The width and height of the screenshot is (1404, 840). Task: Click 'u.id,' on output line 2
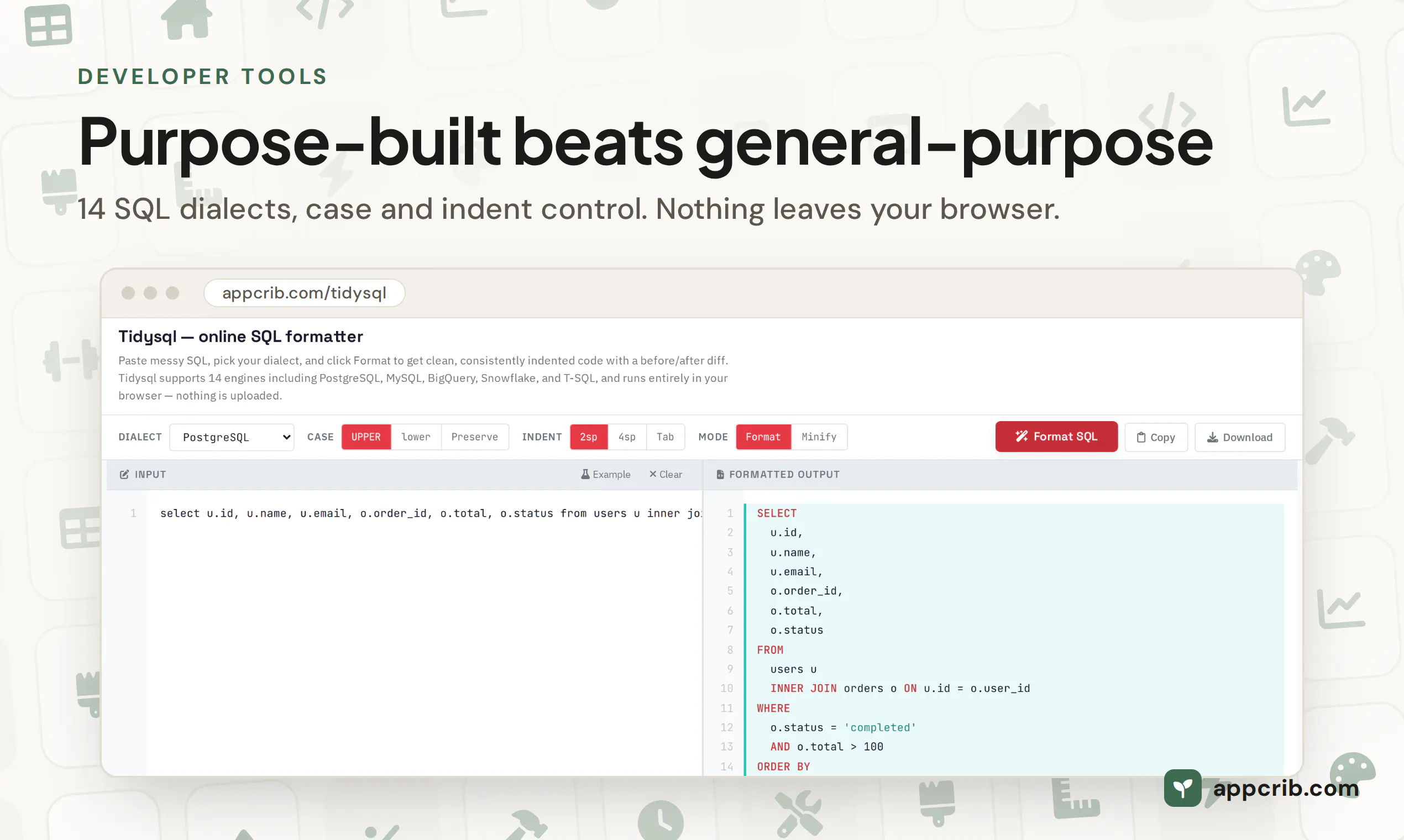tap(787, 533)
